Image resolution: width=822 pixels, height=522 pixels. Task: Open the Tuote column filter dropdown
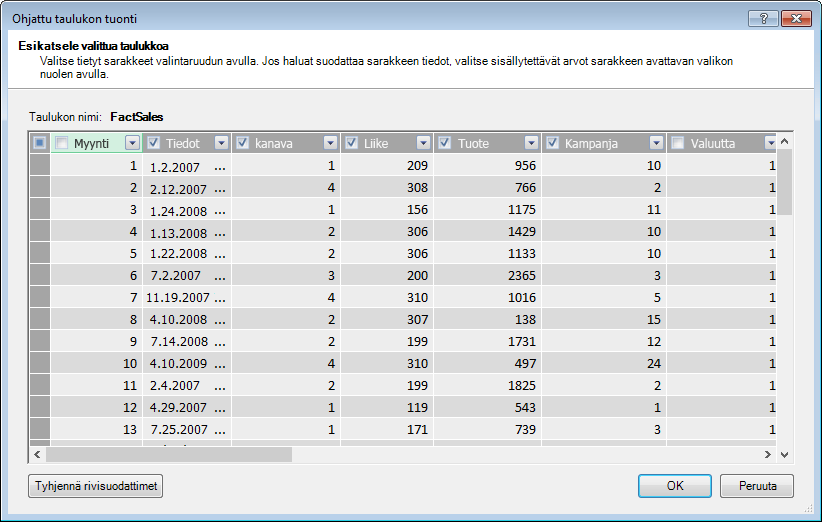point(532,143)
